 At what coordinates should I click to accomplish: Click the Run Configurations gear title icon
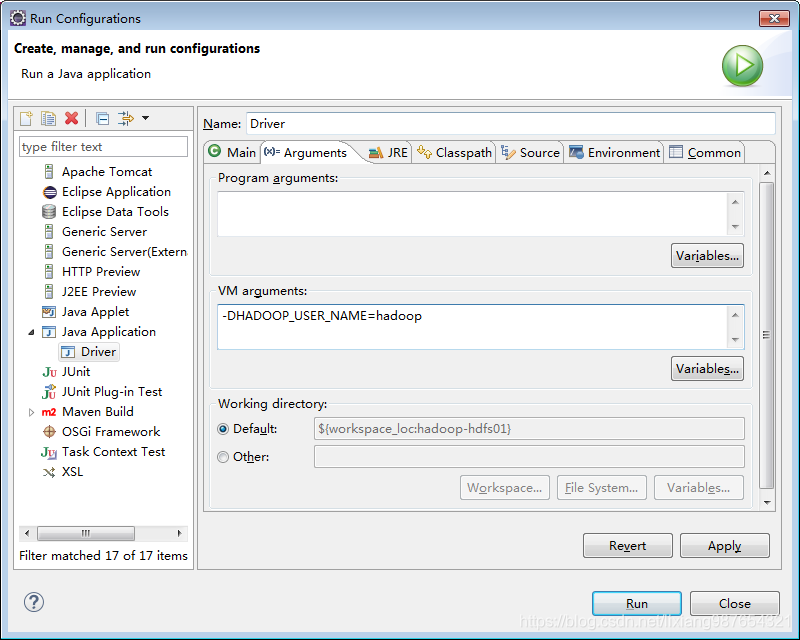pyautogui.click(x=17, y=18)
